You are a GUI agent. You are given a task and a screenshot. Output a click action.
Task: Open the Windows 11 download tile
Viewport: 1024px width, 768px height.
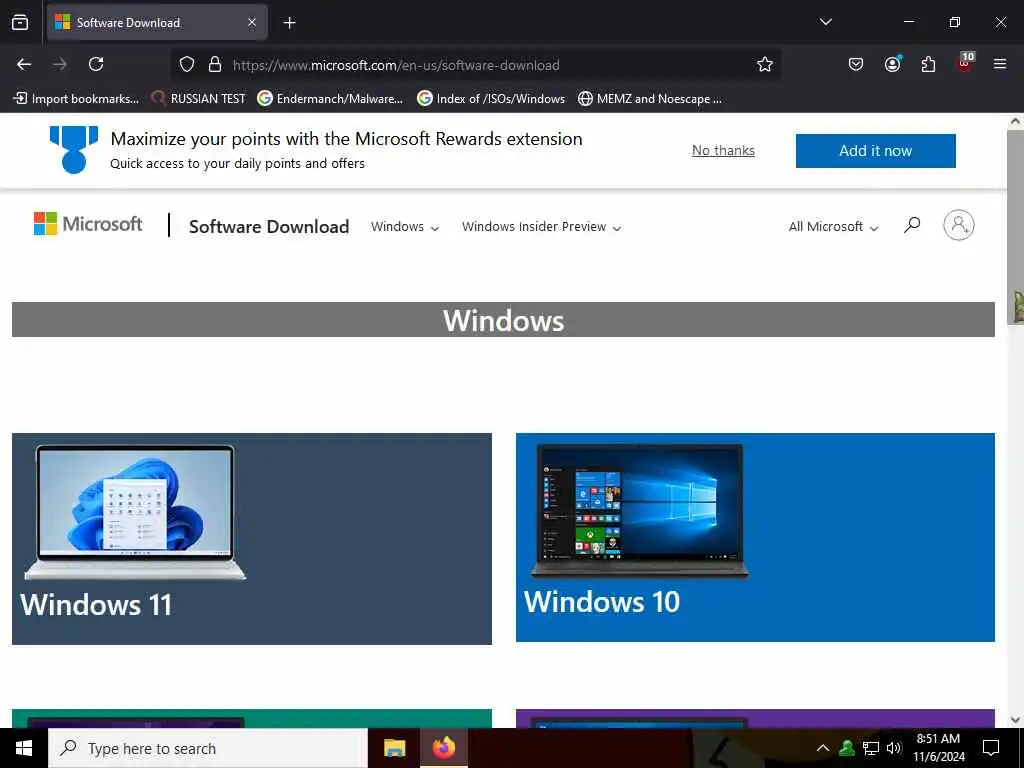251,539
